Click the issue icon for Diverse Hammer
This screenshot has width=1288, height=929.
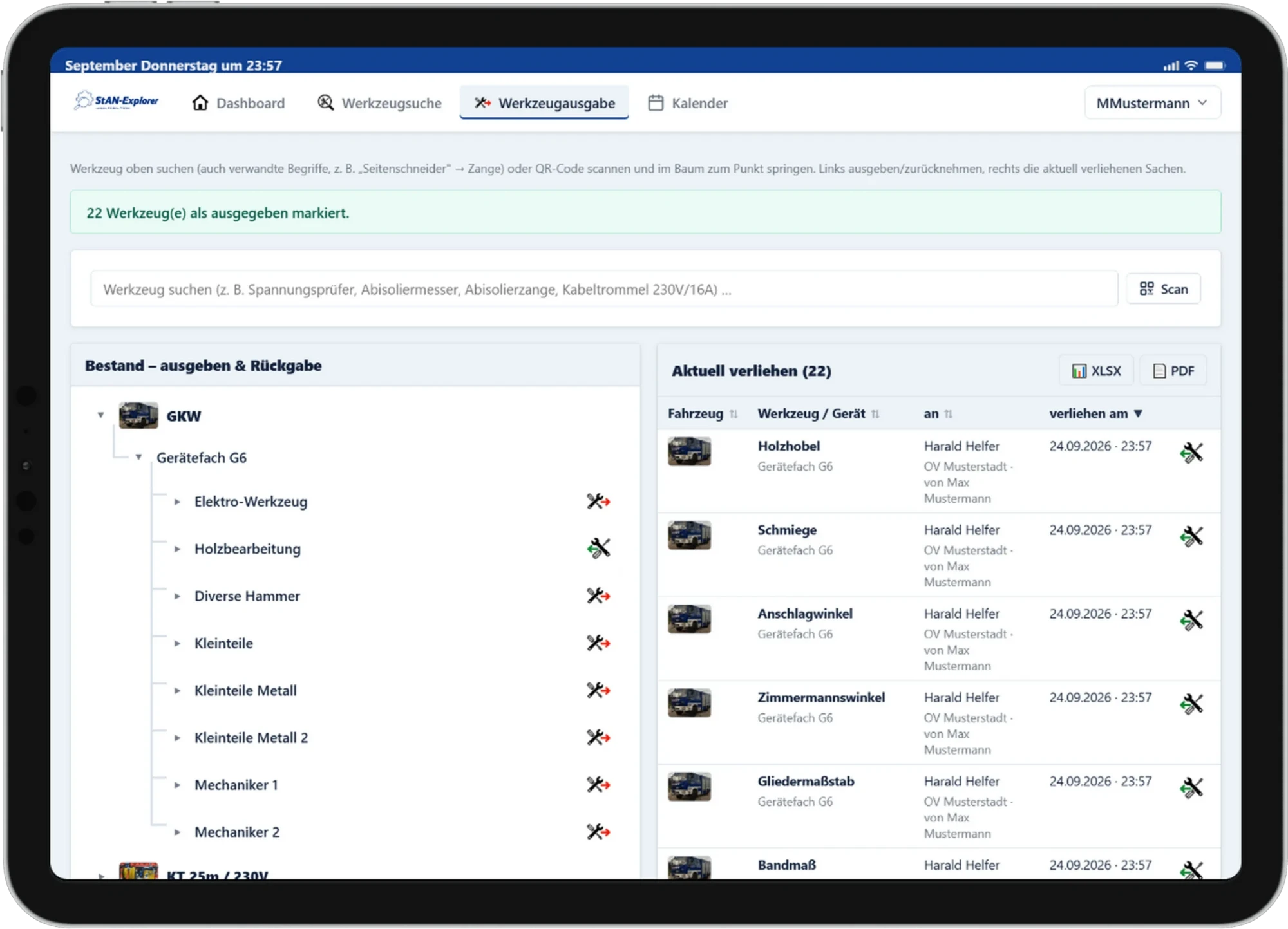click(x=598, y=596)
